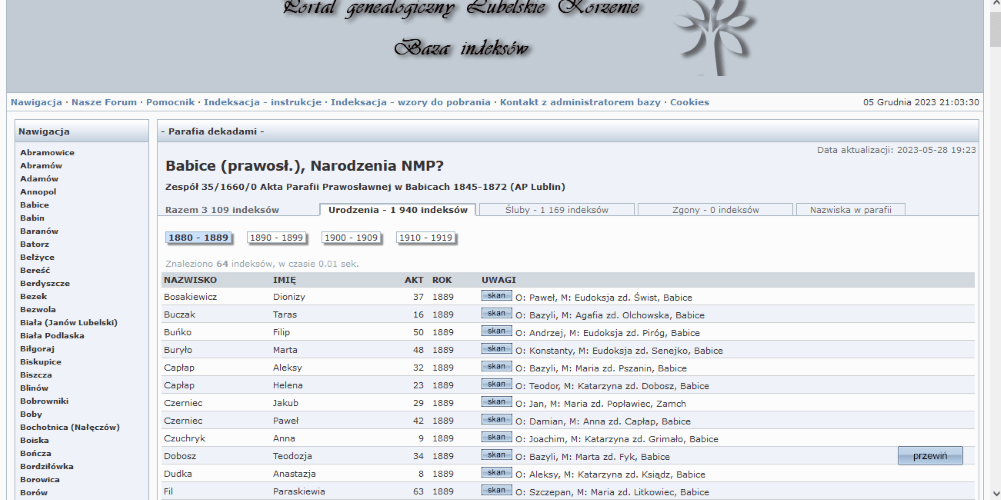The width and height of the screenshot is (1001, 500).
Task: Switch to the Śluby tab
Action: coord(557,210)
